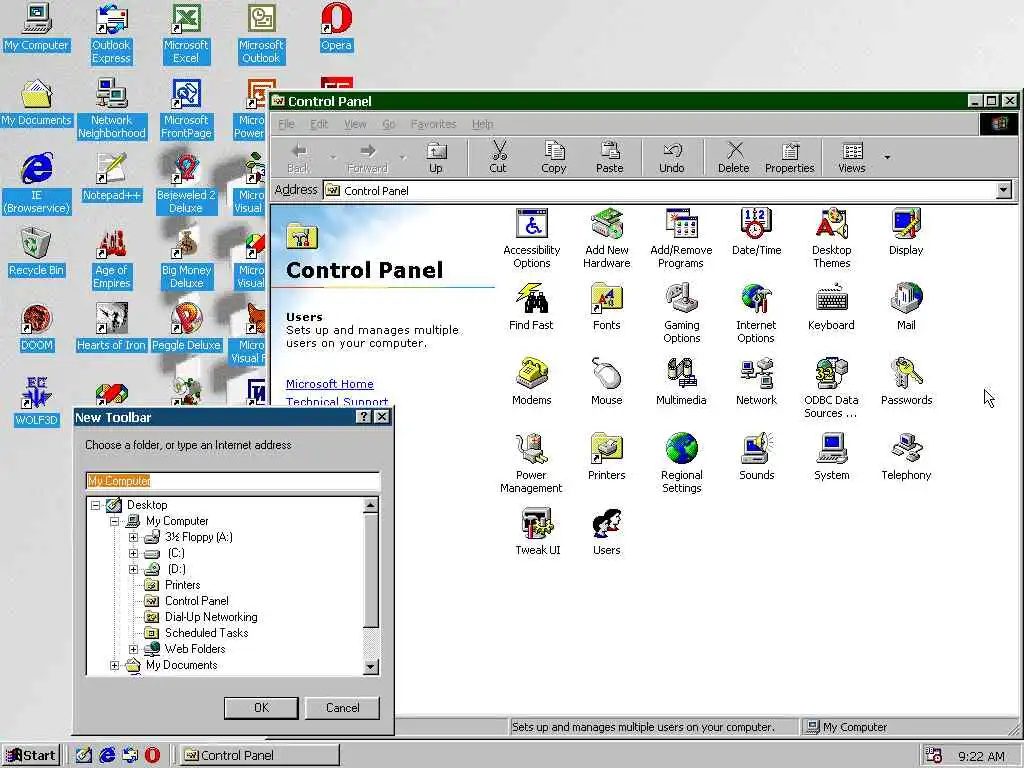Open the Passwords applet
1024x768 pixels.
906,382
